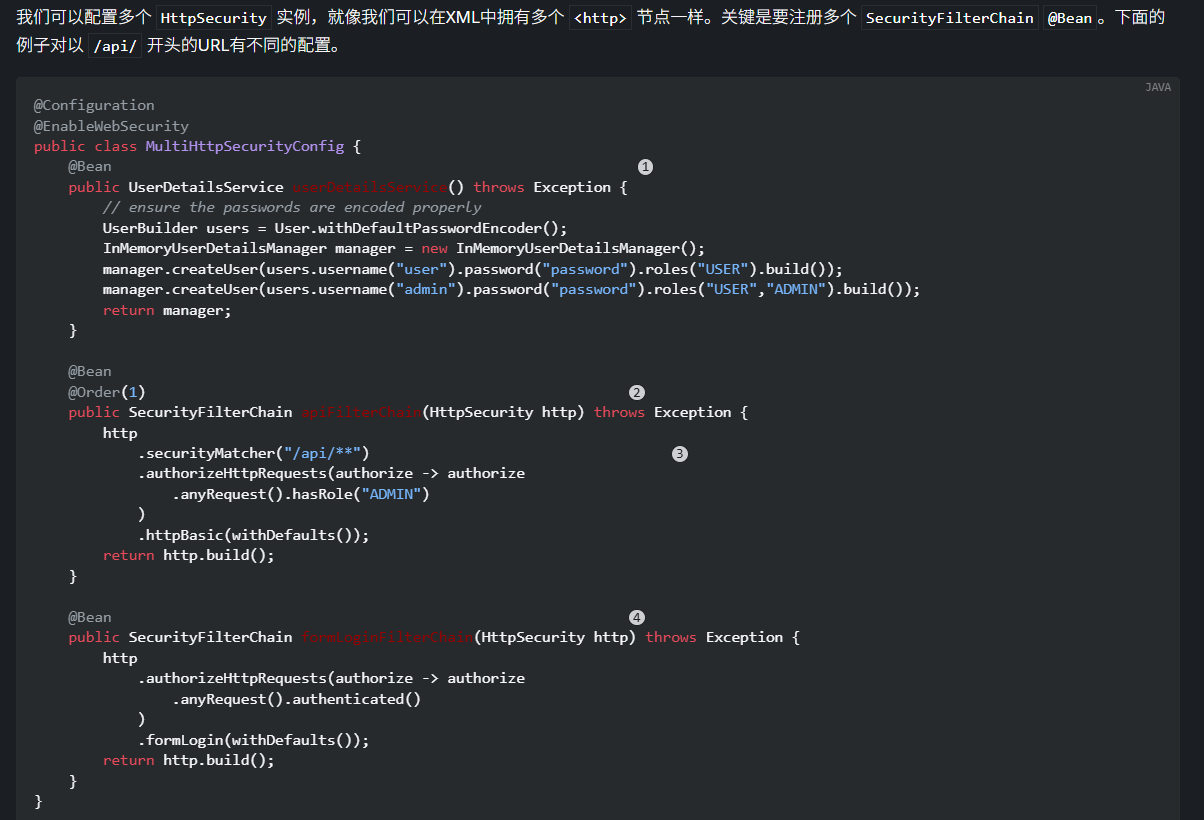Click .securityMatcher("/api/**") line

(x=253, y=453)
